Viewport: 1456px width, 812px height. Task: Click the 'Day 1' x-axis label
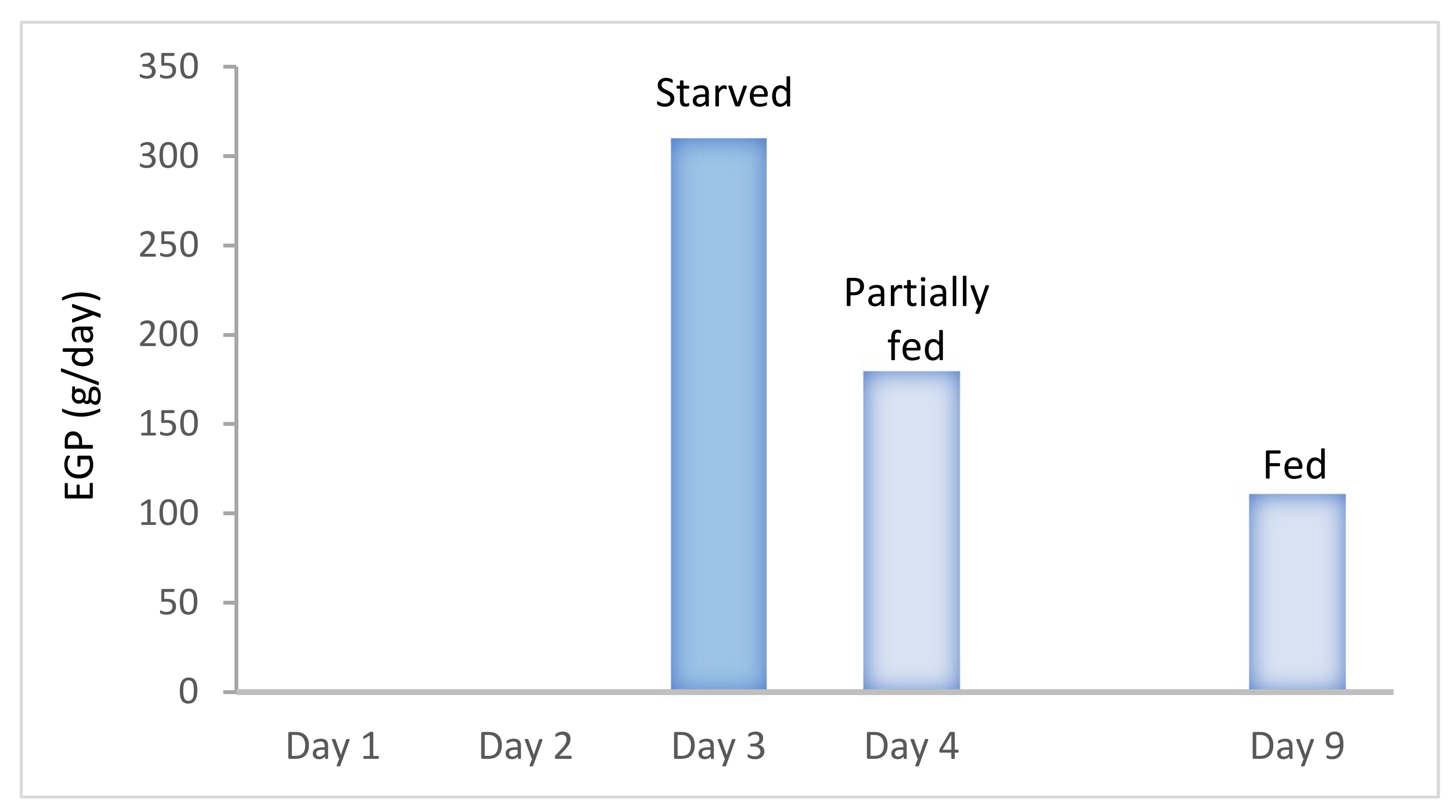pyautogui.click(x=333, y=746)
